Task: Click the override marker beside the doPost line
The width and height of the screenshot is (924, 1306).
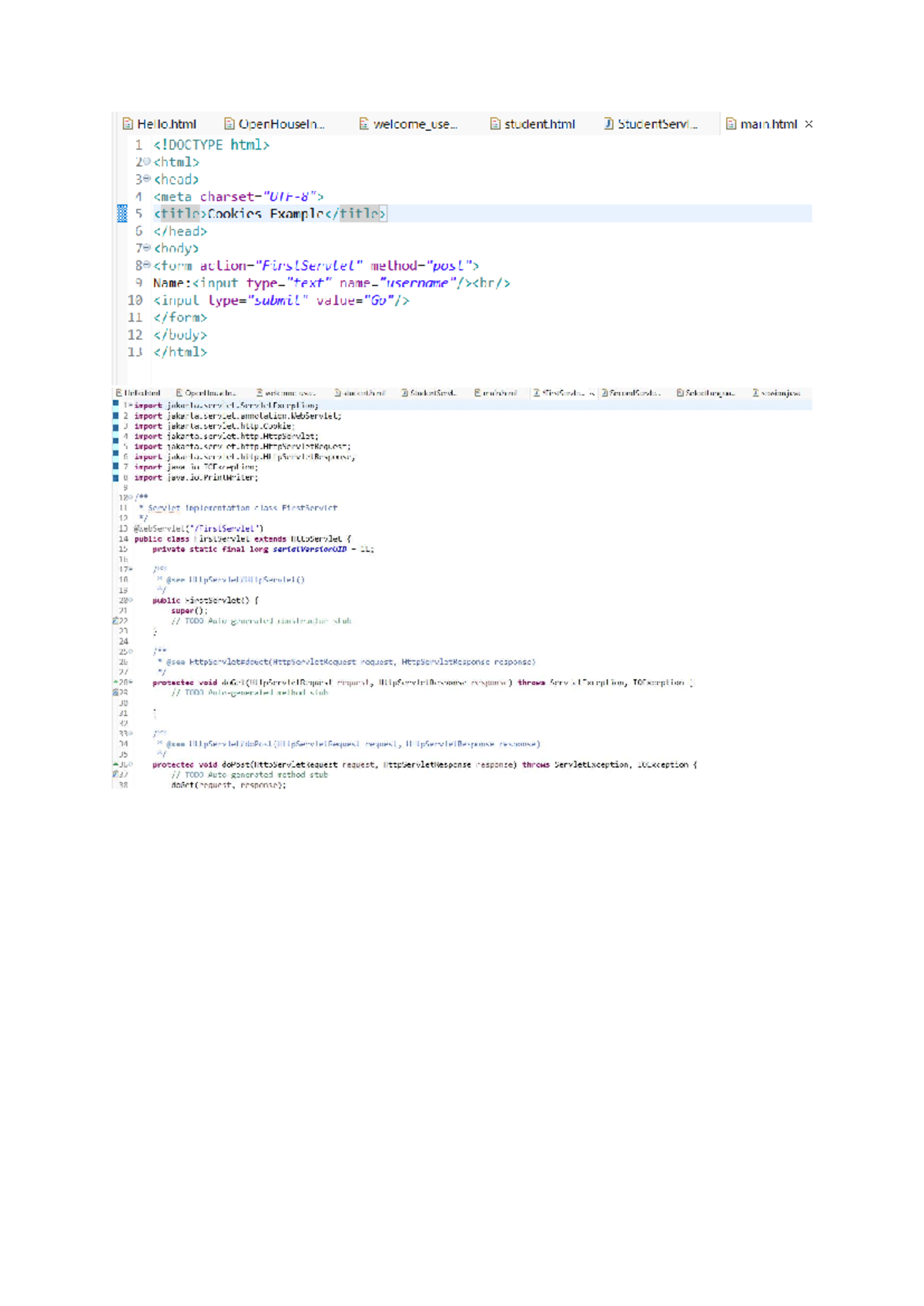Action: tap(115, 765)
